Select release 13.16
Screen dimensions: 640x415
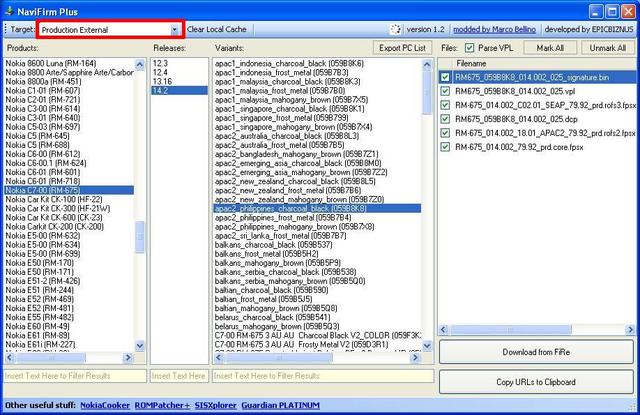[179, 81]
